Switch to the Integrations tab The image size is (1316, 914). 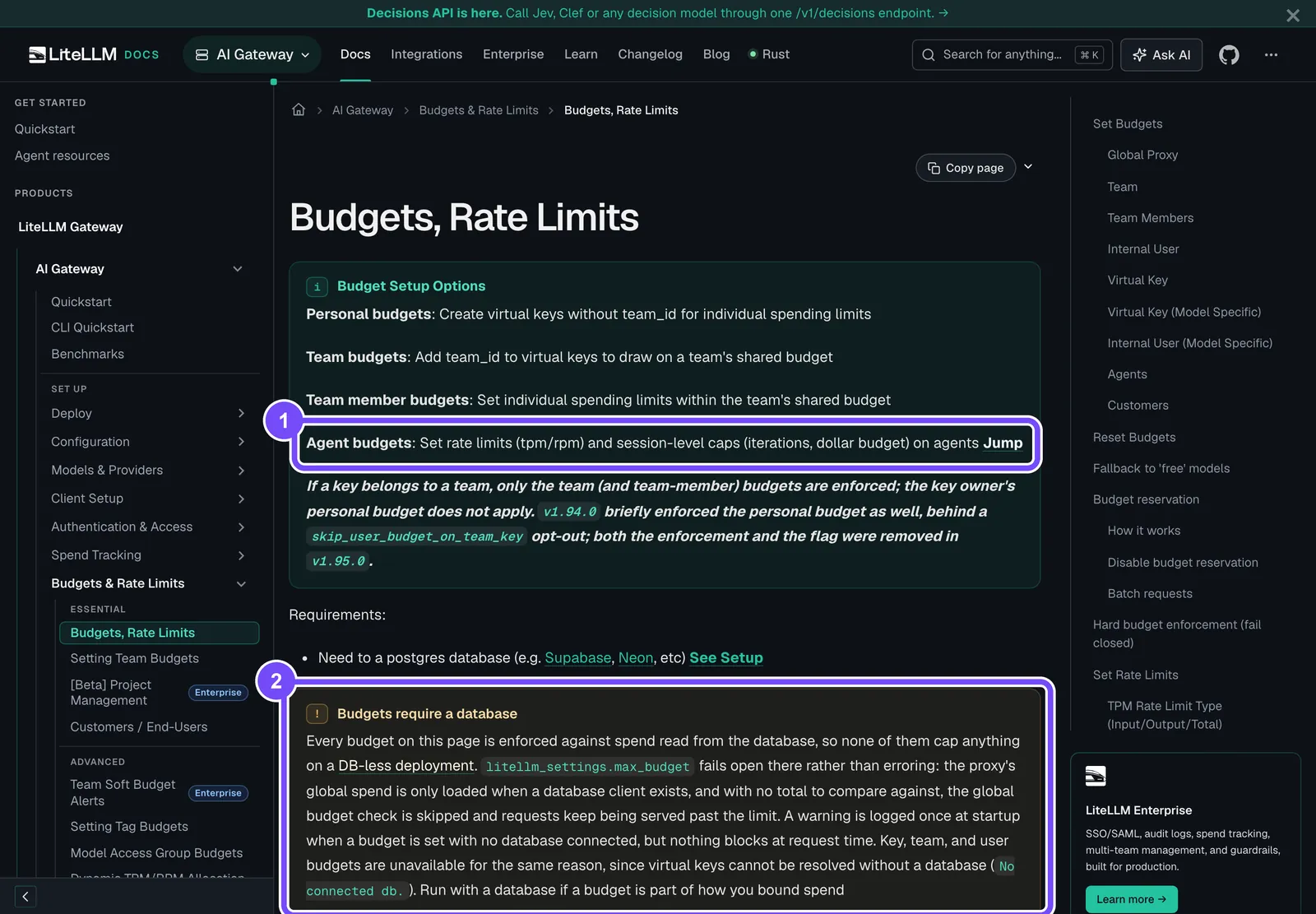point(426,54)
